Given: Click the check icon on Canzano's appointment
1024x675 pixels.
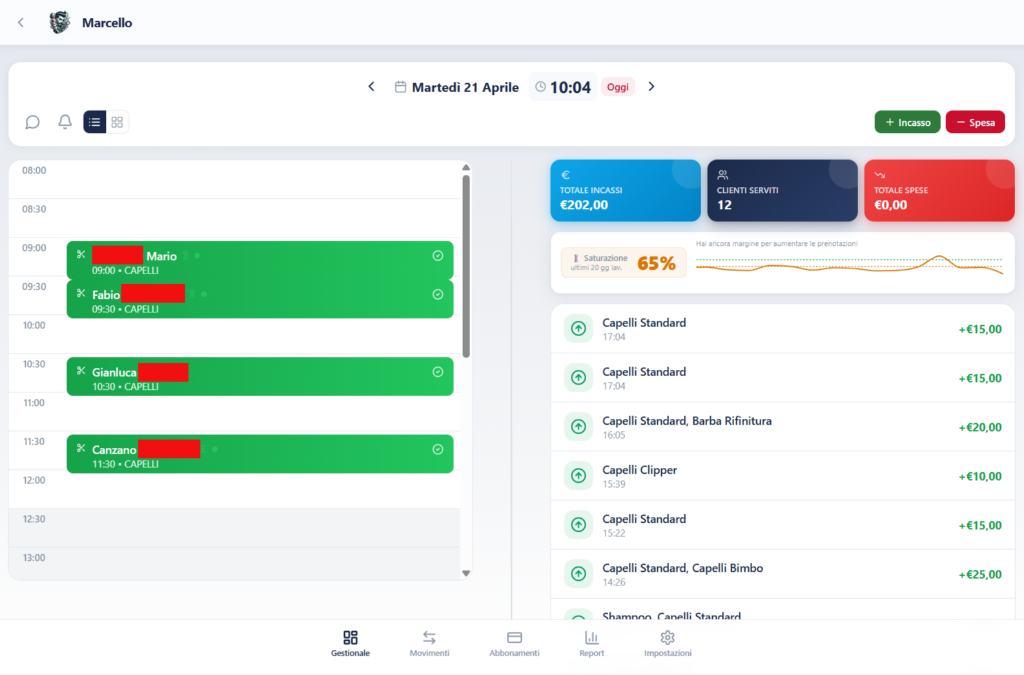Looking at the screenshot, I should pos(438,449).
